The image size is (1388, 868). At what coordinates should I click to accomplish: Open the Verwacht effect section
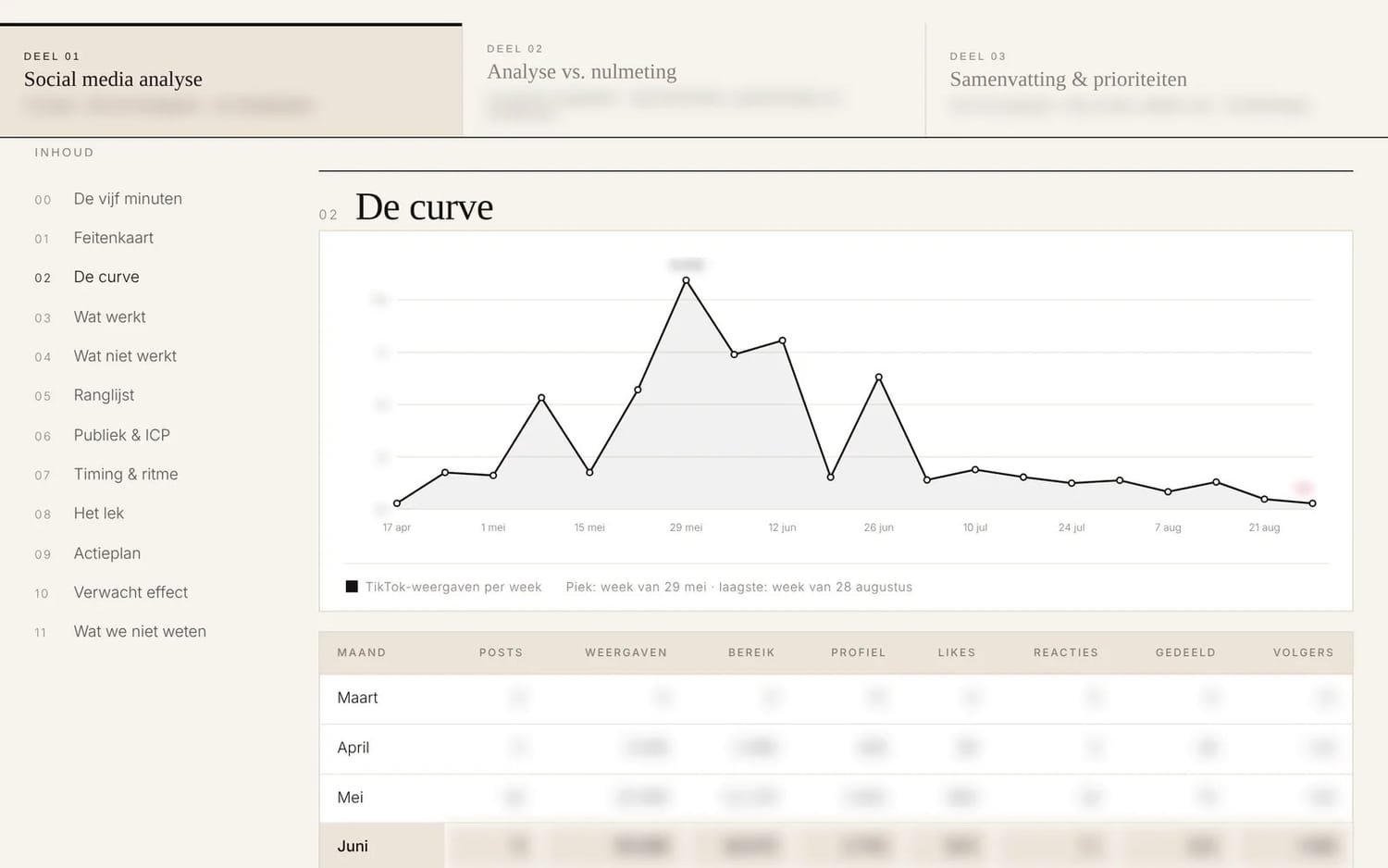tap(130, 592)
